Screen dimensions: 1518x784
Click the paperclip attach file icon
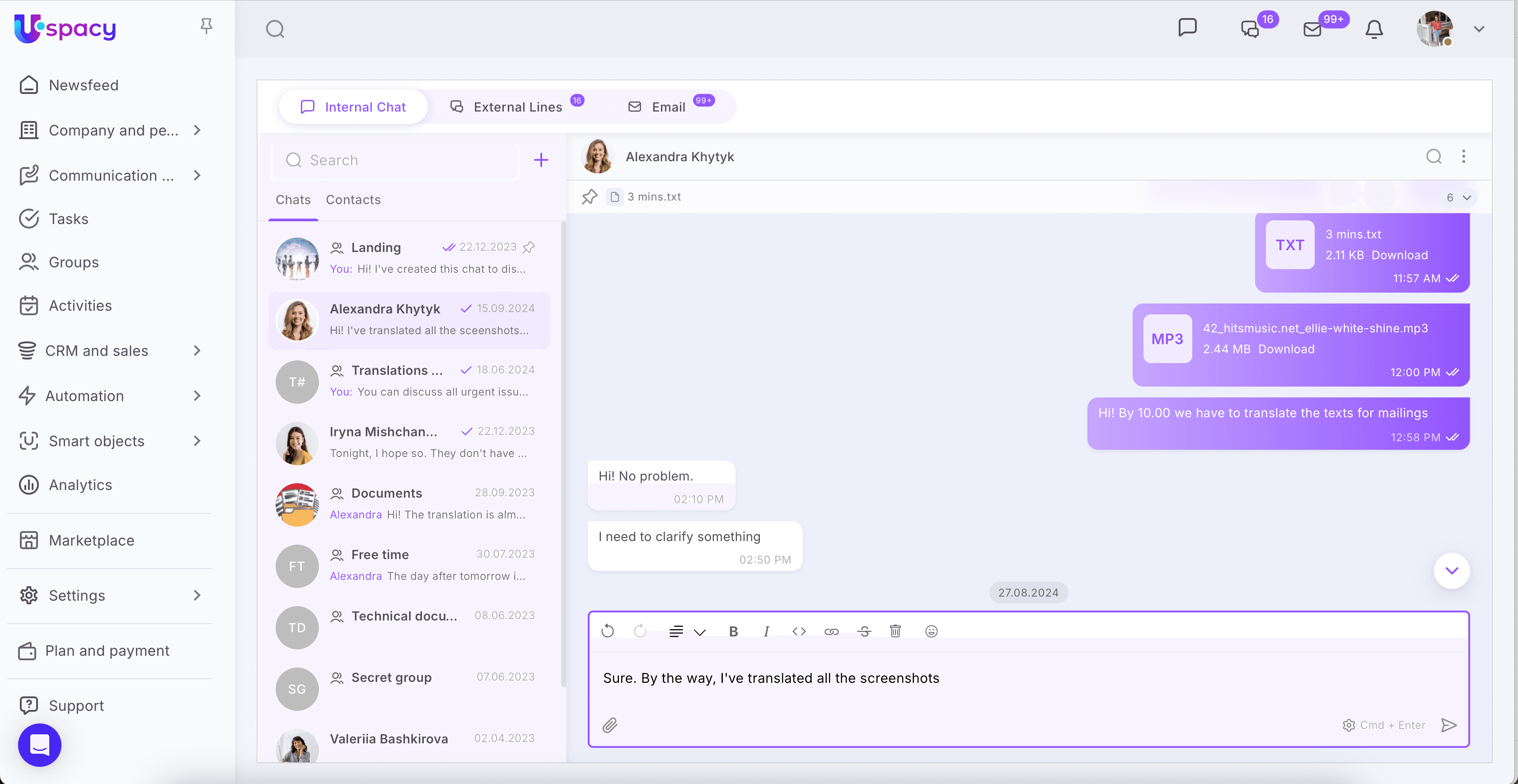tap(610, 725)
